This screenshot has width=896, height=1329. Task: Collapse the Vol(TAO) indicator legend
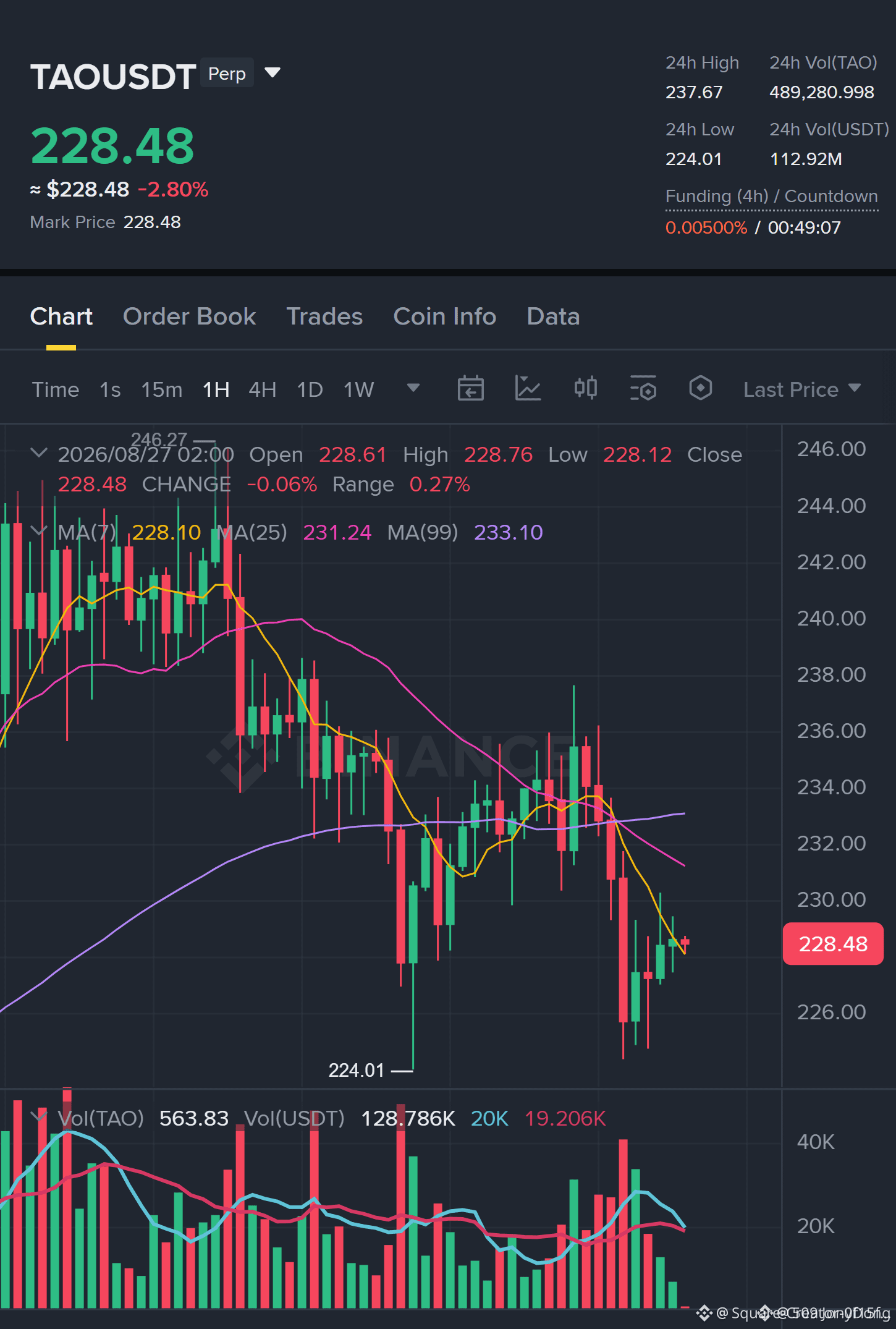[38, 1117]
